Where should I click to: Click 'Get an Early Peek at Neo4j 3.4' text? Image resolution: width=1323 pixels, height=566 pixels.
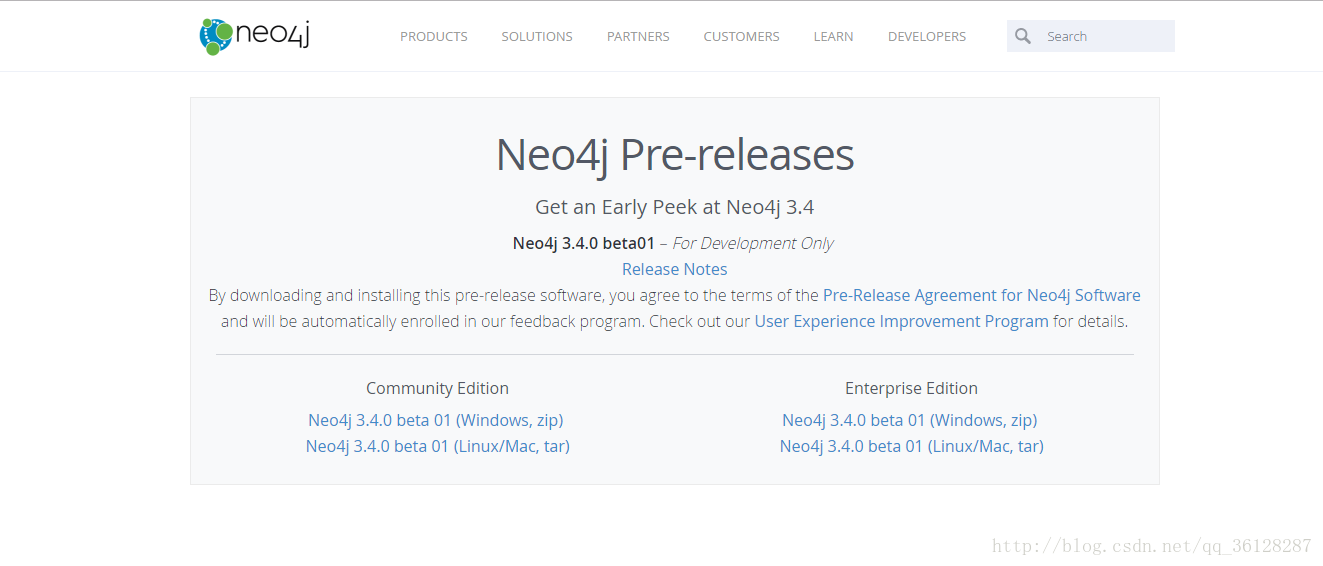(x=675, y=207)
